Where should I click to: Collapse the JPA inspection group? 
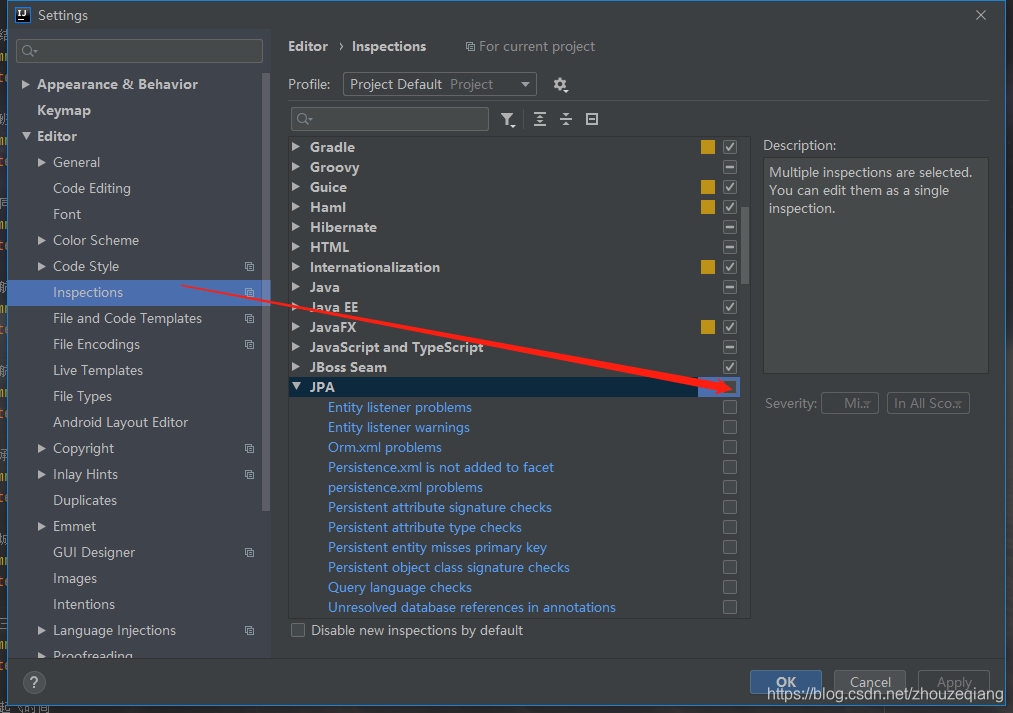pyautogui.click(x=297, y=387)
